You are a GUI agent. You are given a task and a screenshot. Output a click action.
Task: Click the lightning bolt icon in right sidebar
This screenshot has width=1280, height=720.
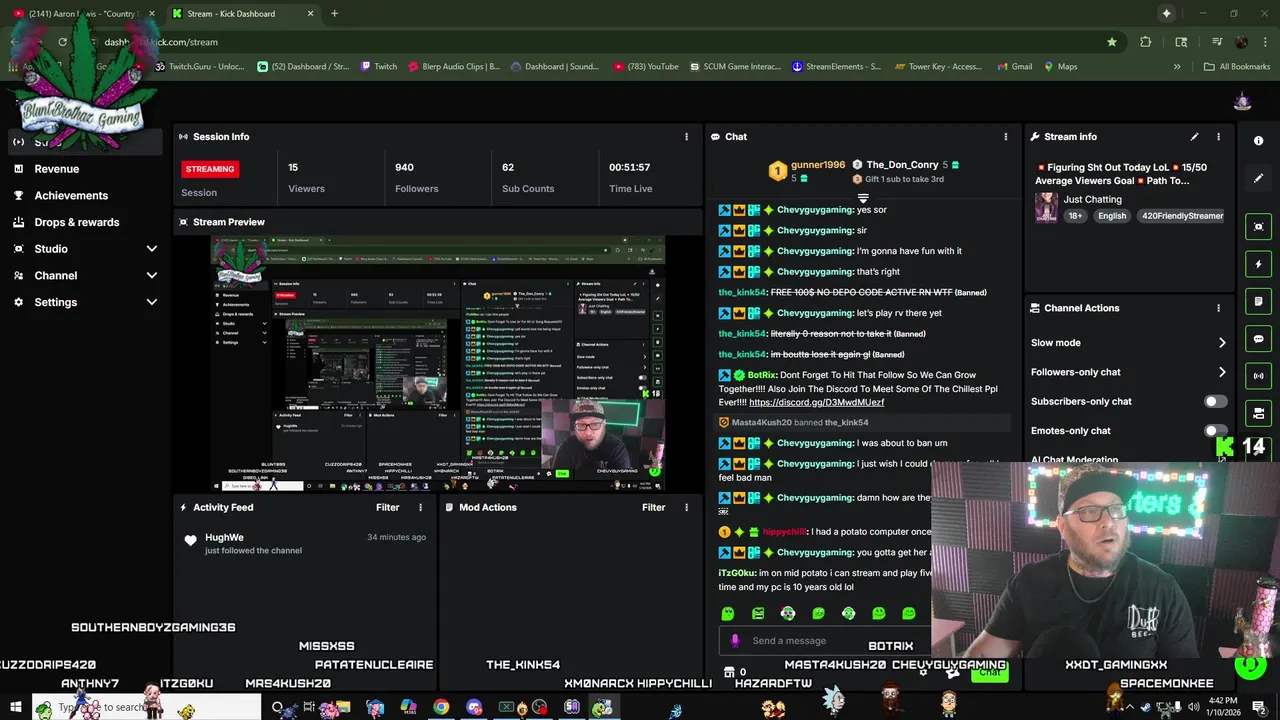(x=1259, y=265)
